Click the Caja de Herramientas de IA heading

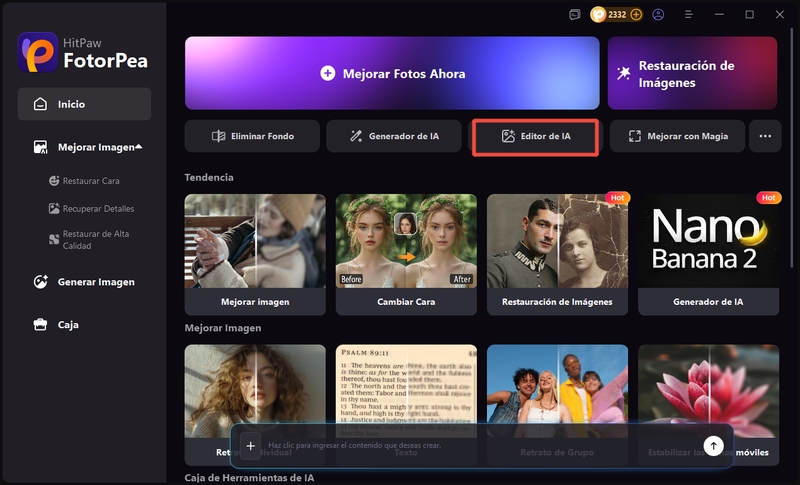pyautogui.click(x=249, y=478)
